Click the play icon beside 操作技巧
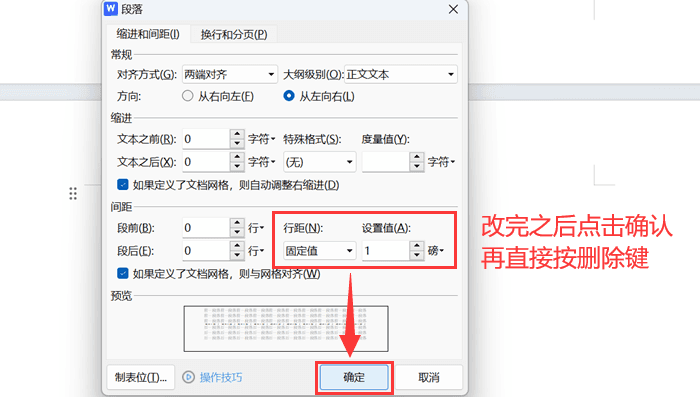700x397 pixels. [x=188, y=377]
